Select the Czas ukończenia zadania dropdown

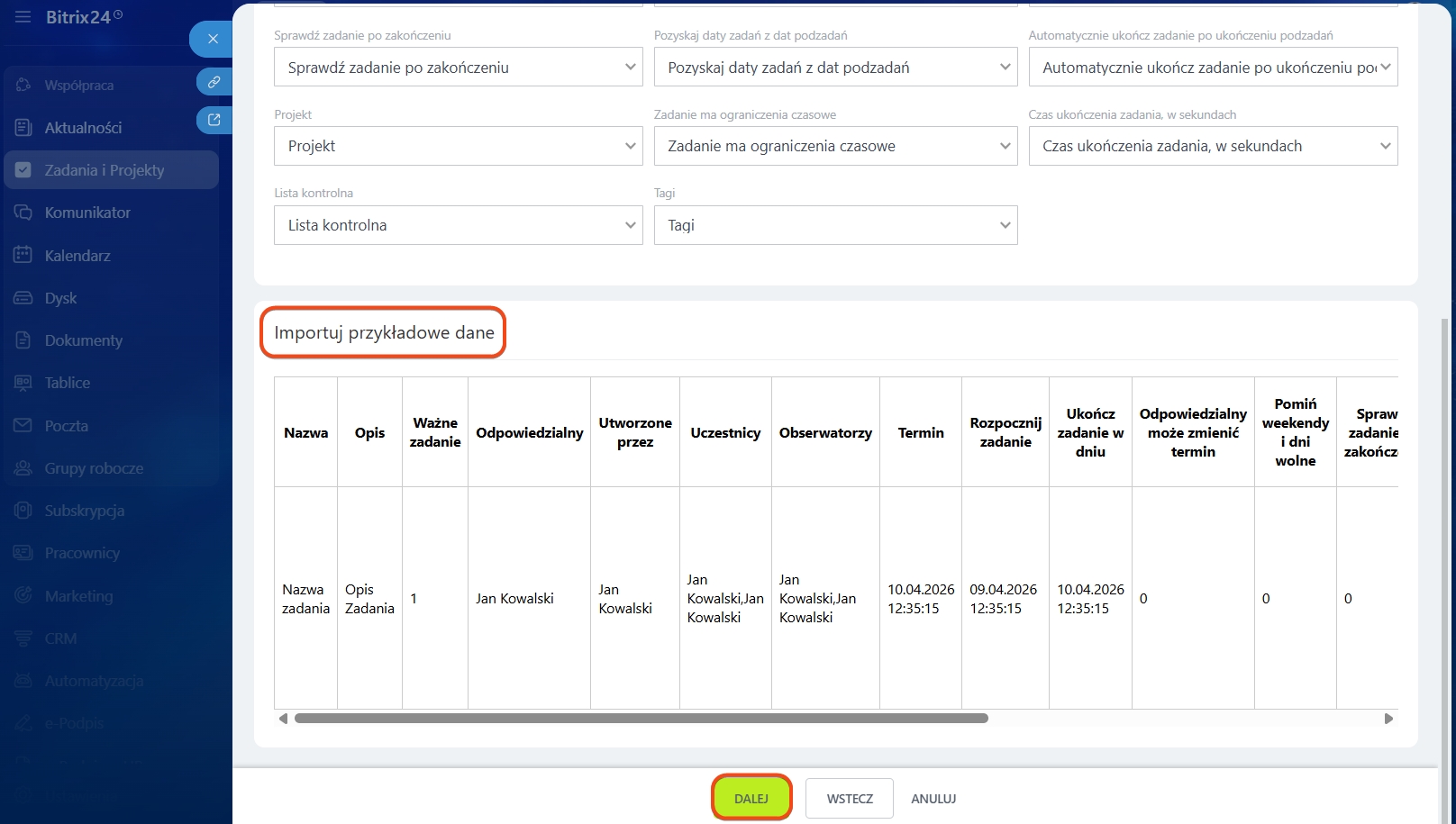[x=1213, y=146]
